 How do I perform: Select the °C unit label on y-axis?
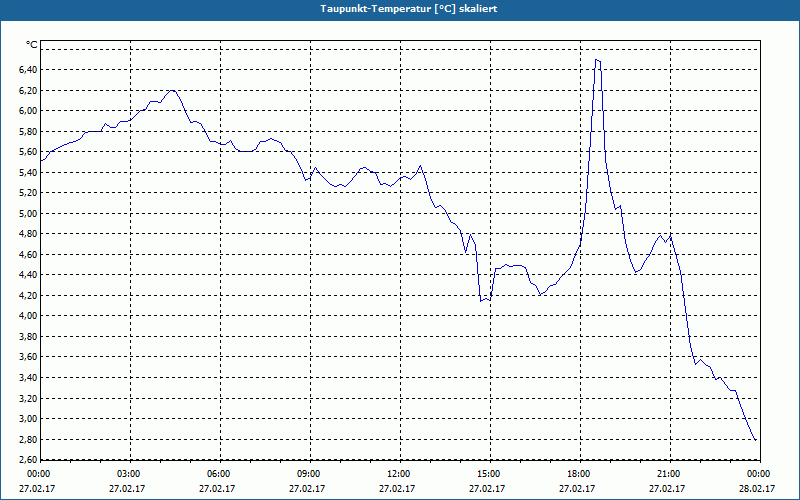point(32,45)
